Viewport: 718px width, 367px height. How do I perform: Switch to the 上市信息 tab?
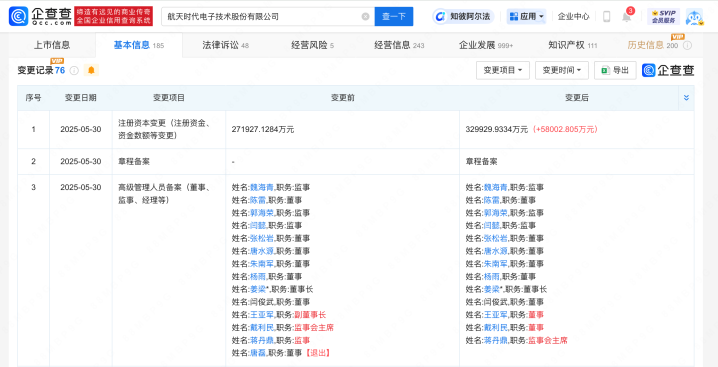[52, 45]
